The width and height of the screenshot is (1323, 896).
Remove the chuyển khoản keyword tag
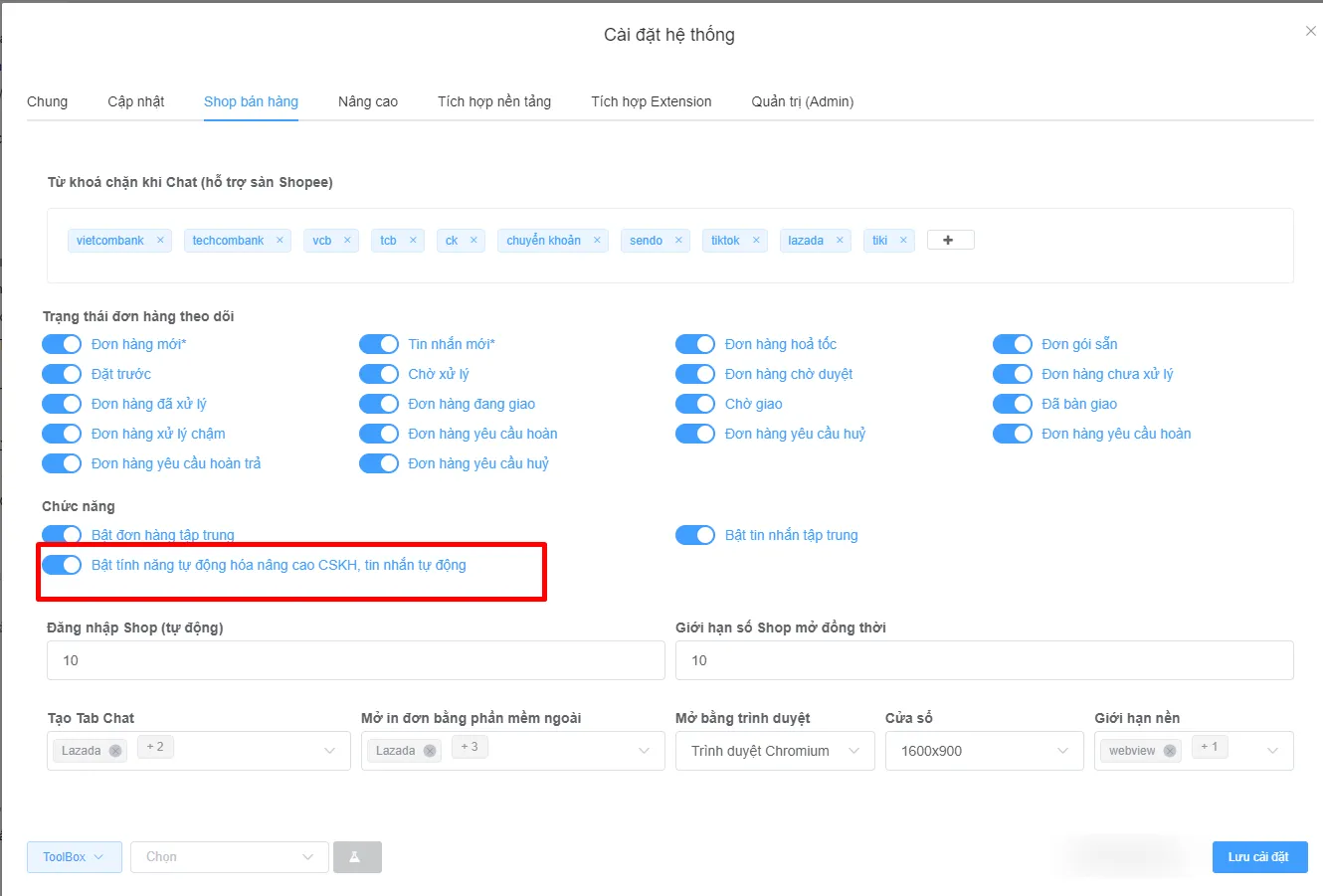pos(597,241)
